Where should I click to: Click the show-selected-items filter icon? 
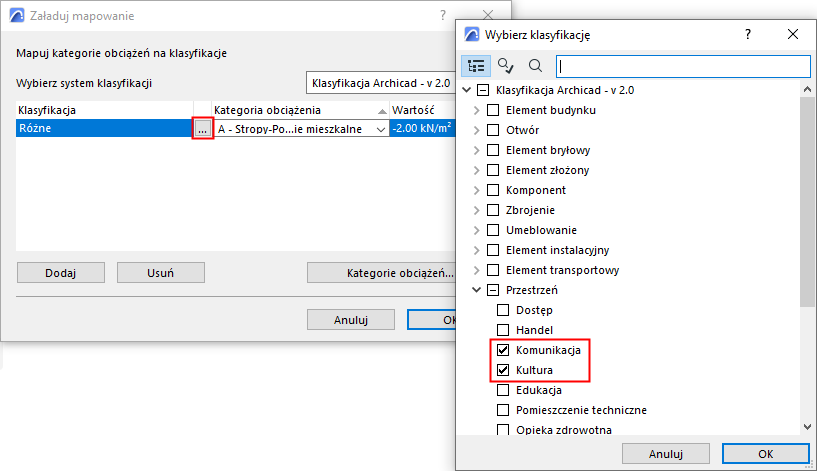tap(506, 66)
